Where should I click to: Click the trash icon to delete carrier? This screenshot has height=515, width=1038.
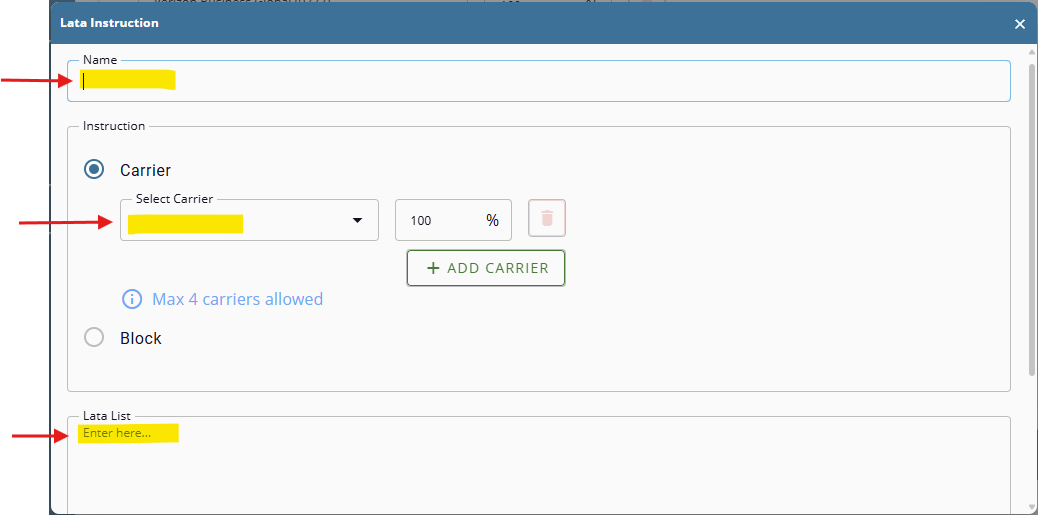click(x=546, y=219)
